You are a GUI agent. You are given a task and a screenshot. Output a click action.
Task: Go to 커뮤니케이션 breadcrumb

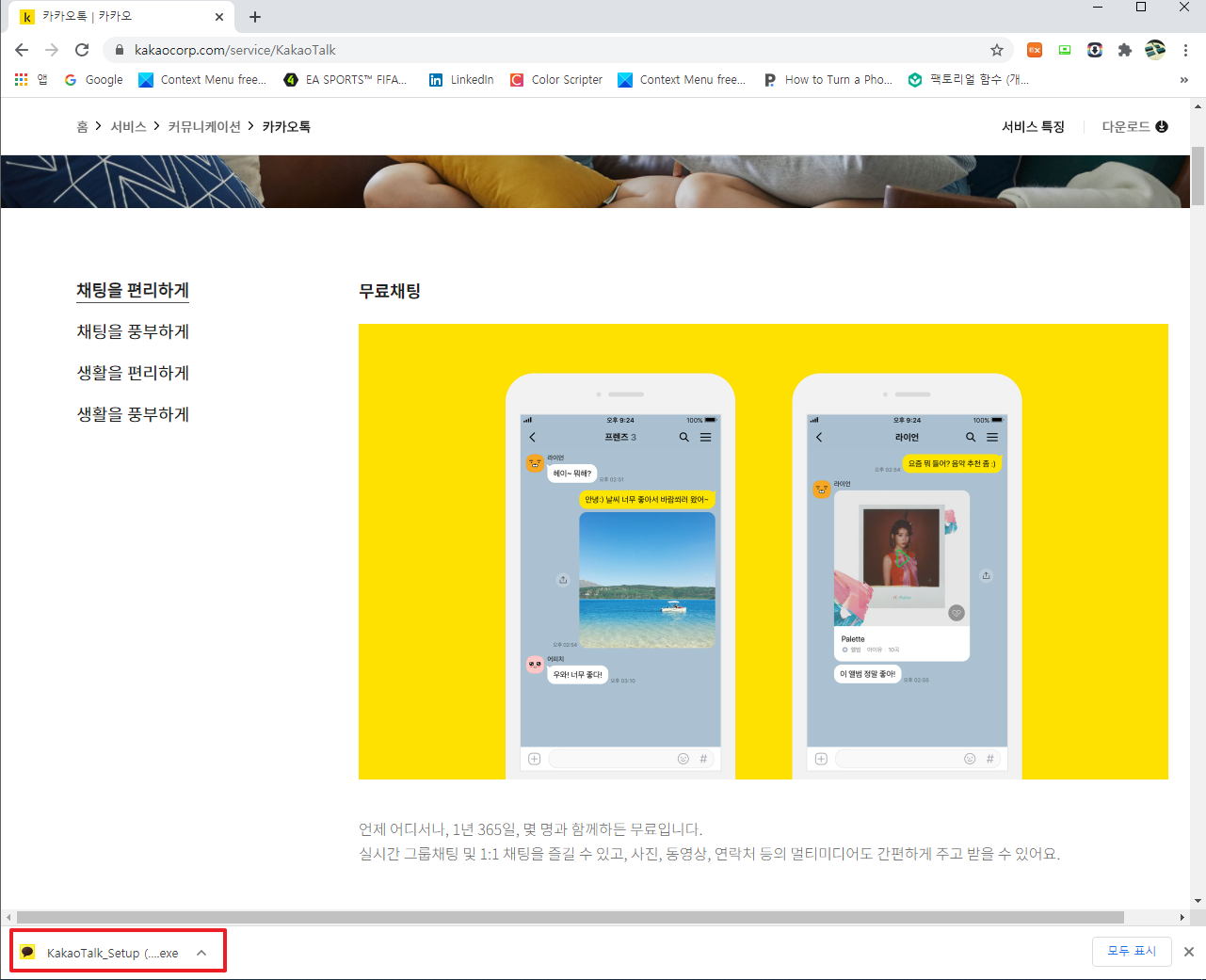click(204, 126)
